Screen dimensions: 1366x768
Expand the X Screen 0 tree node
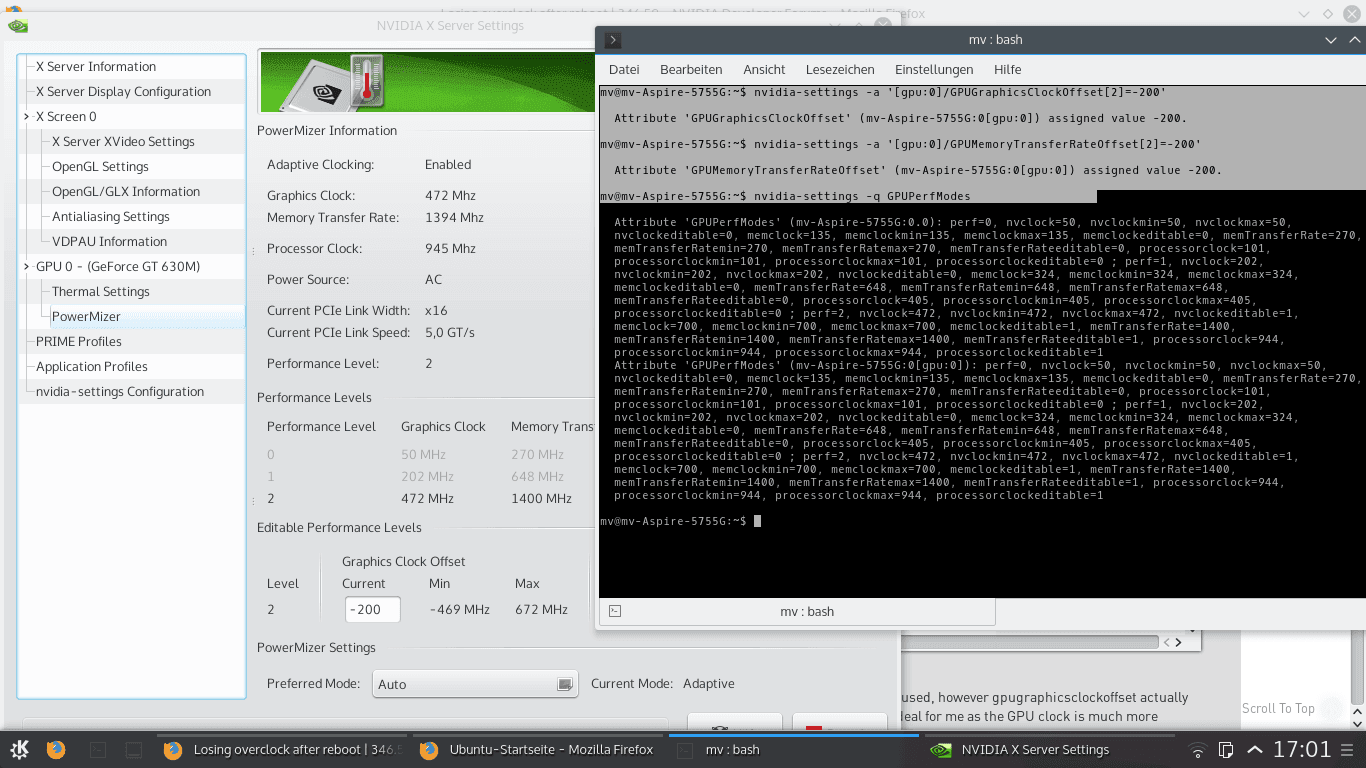[27, 116]
